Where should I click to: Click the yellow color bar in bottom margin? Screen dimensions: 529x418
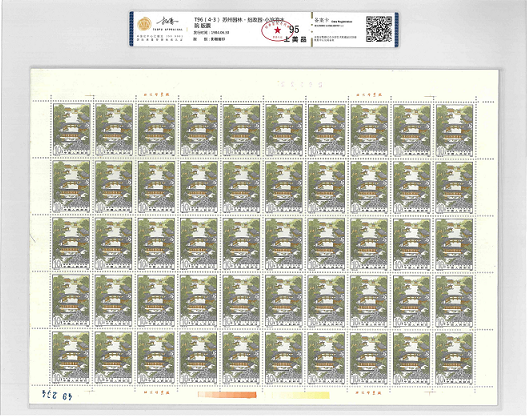301,395
